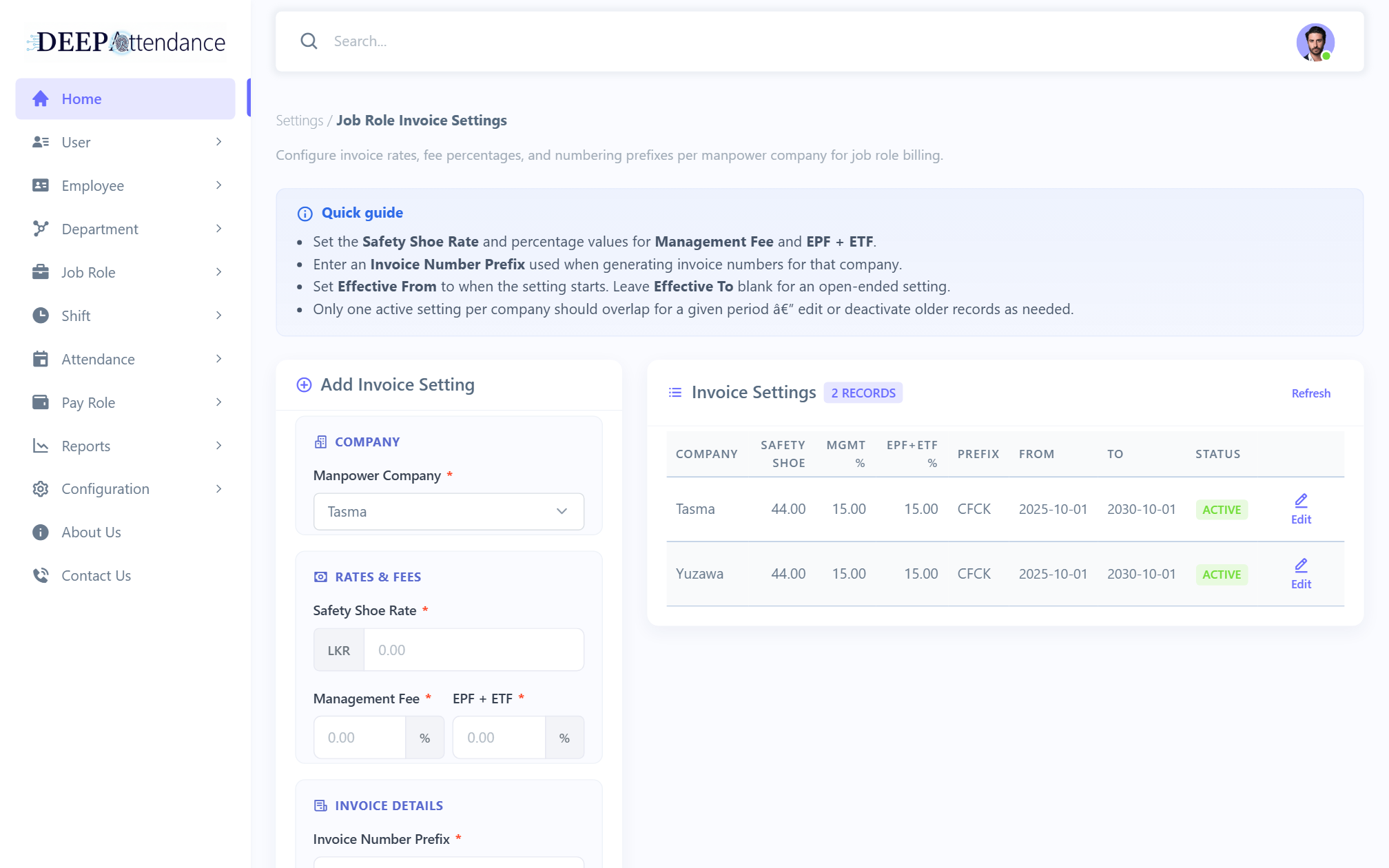Open the Contact Us page
This screenshot has width=1389, height=868.
pos(125,576)
